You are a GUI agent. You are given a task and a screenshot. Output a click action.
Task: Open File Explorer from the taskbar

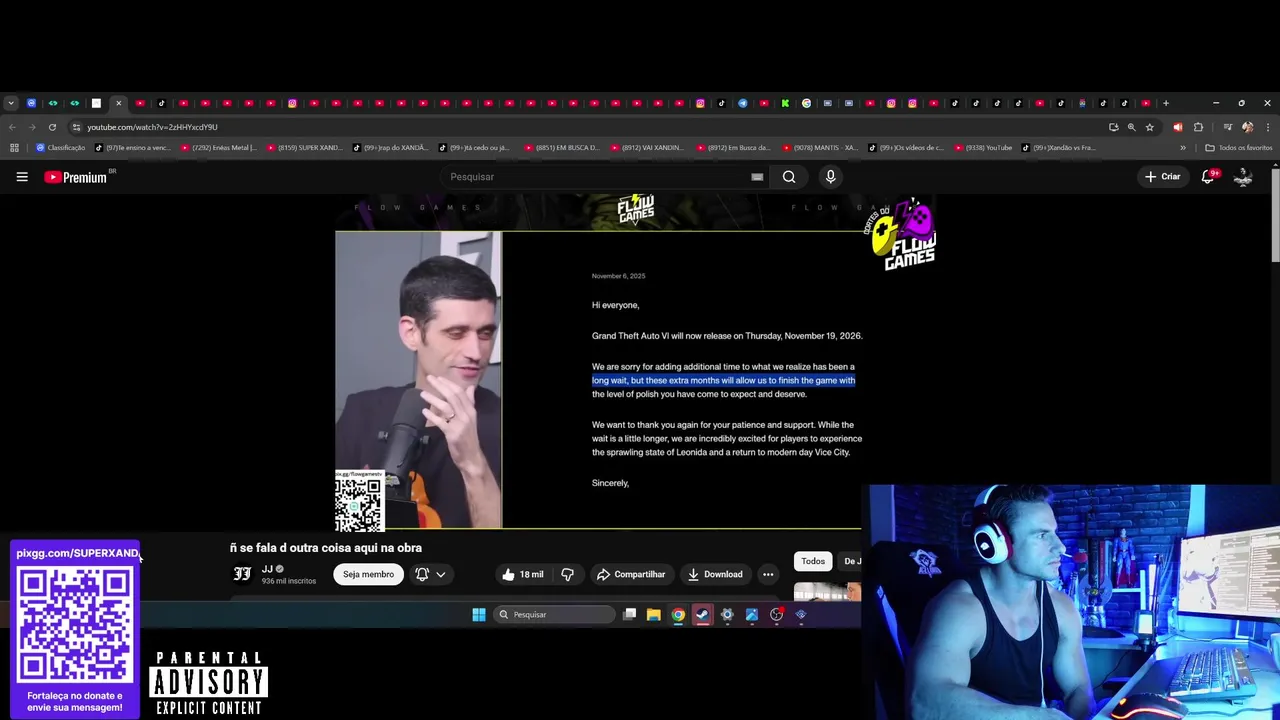point(653,615)
